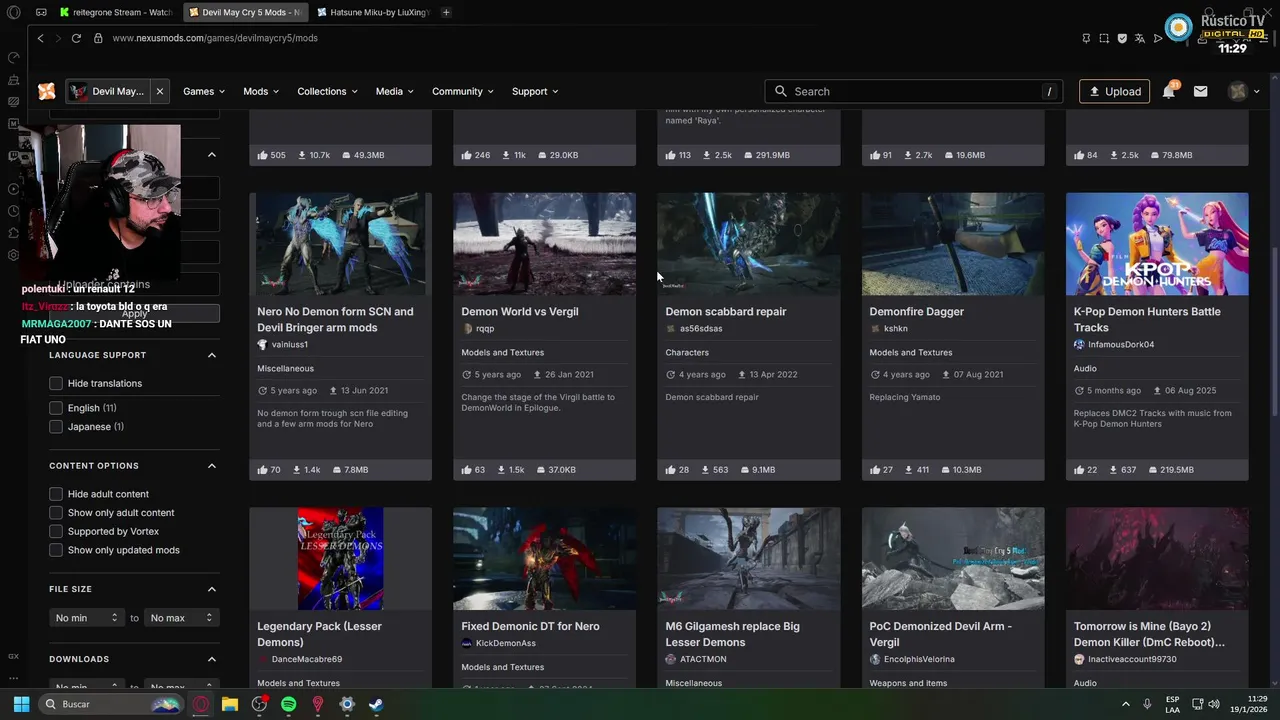Collapse the Content Options section
The image size is (1280, 720).
click(x=212, y=466)
